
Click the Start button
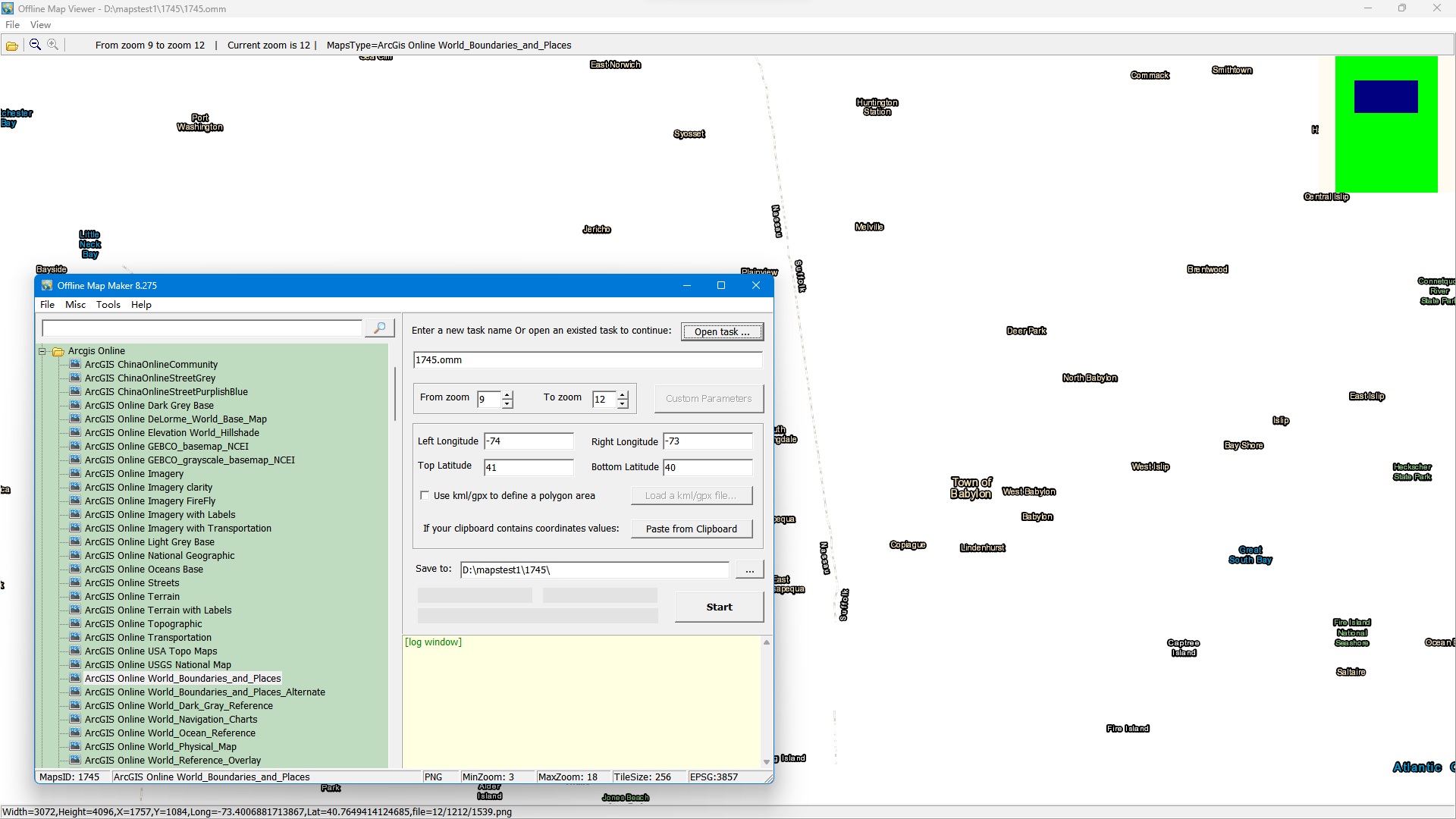tap(719, 607)
